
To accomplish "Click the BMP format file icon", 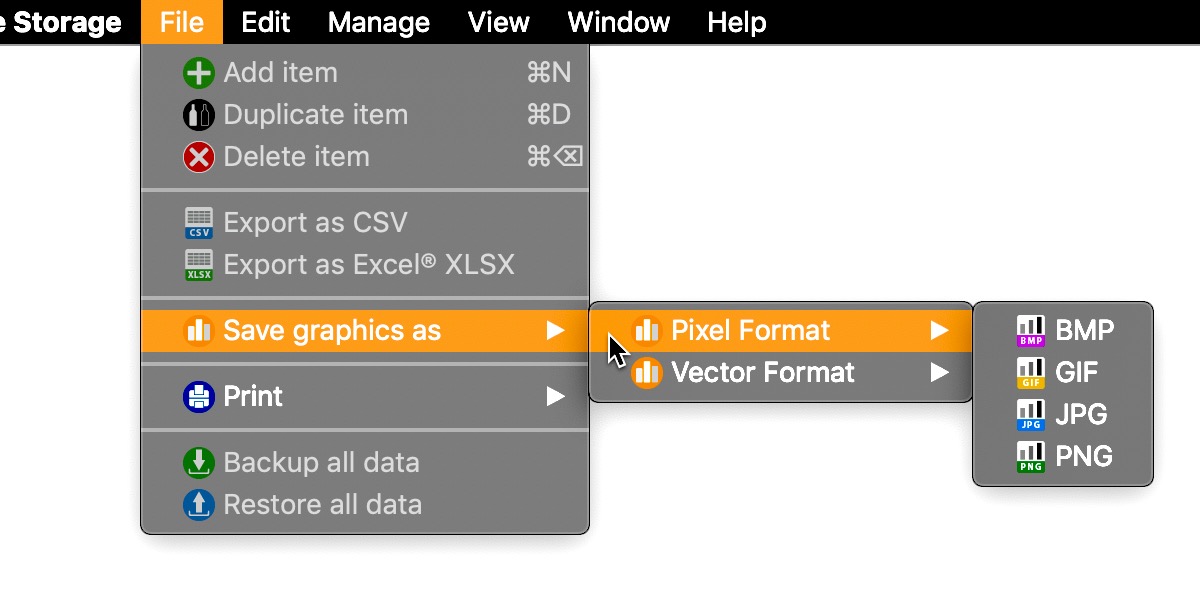I will click(1030, 331).
